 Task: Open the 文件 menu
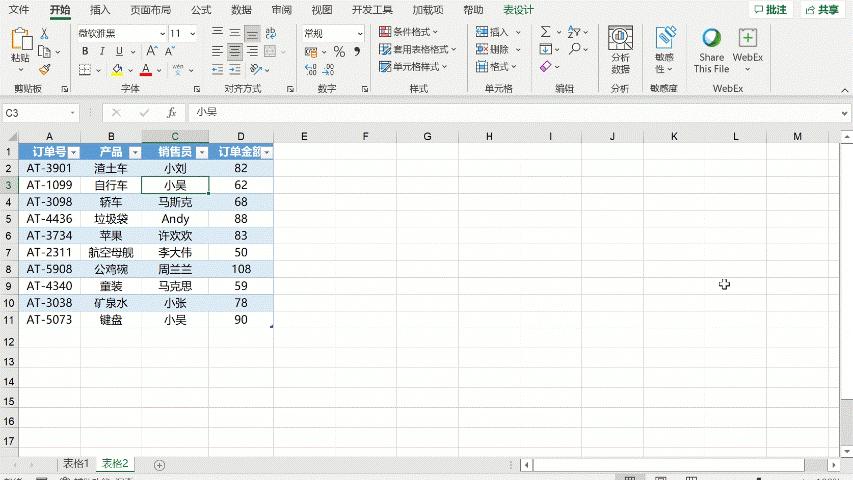click(x=19, y=10)
